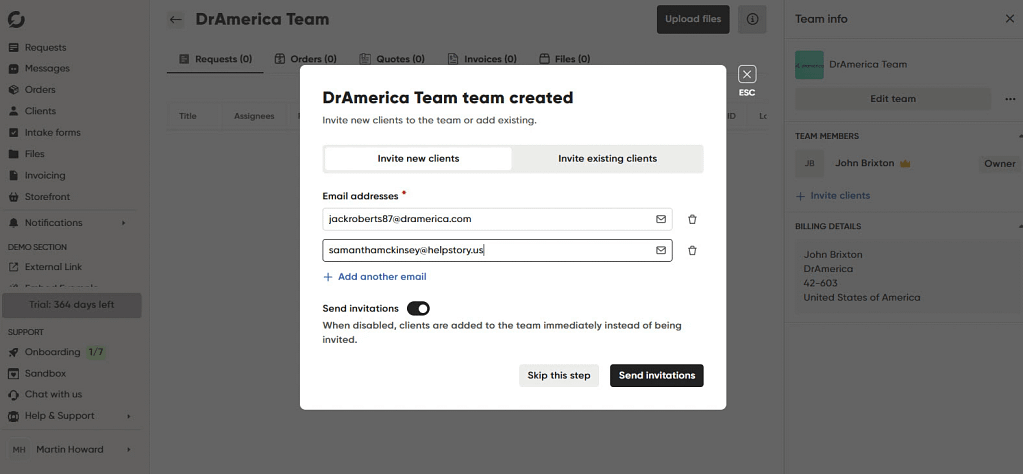Image resolution: width=1023 pixels, height=474 pixels.
Task: Click John Brixton's crown icon
Action: 905,164
